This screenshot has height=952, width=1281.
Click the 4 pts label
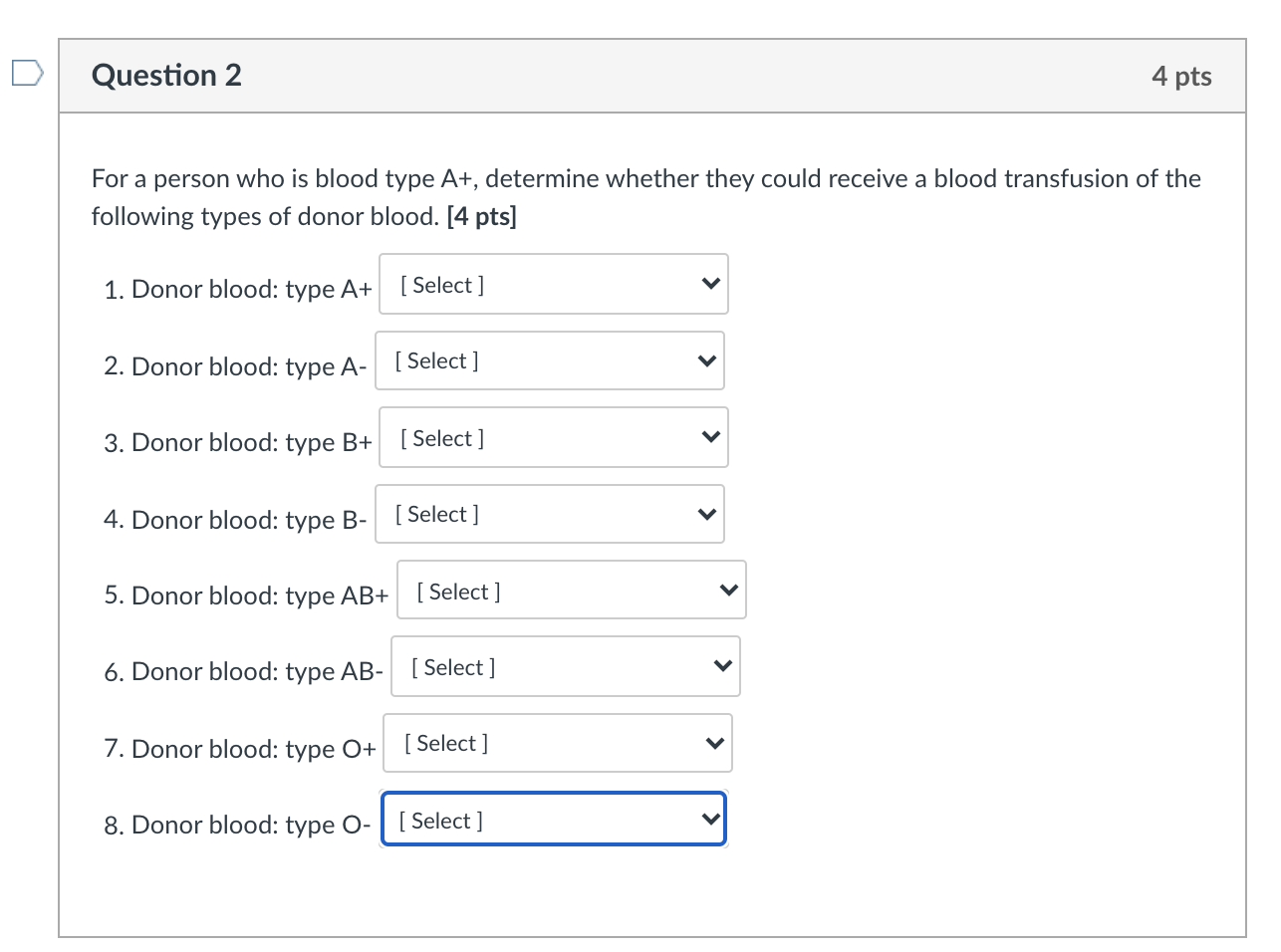point(1183,76)
